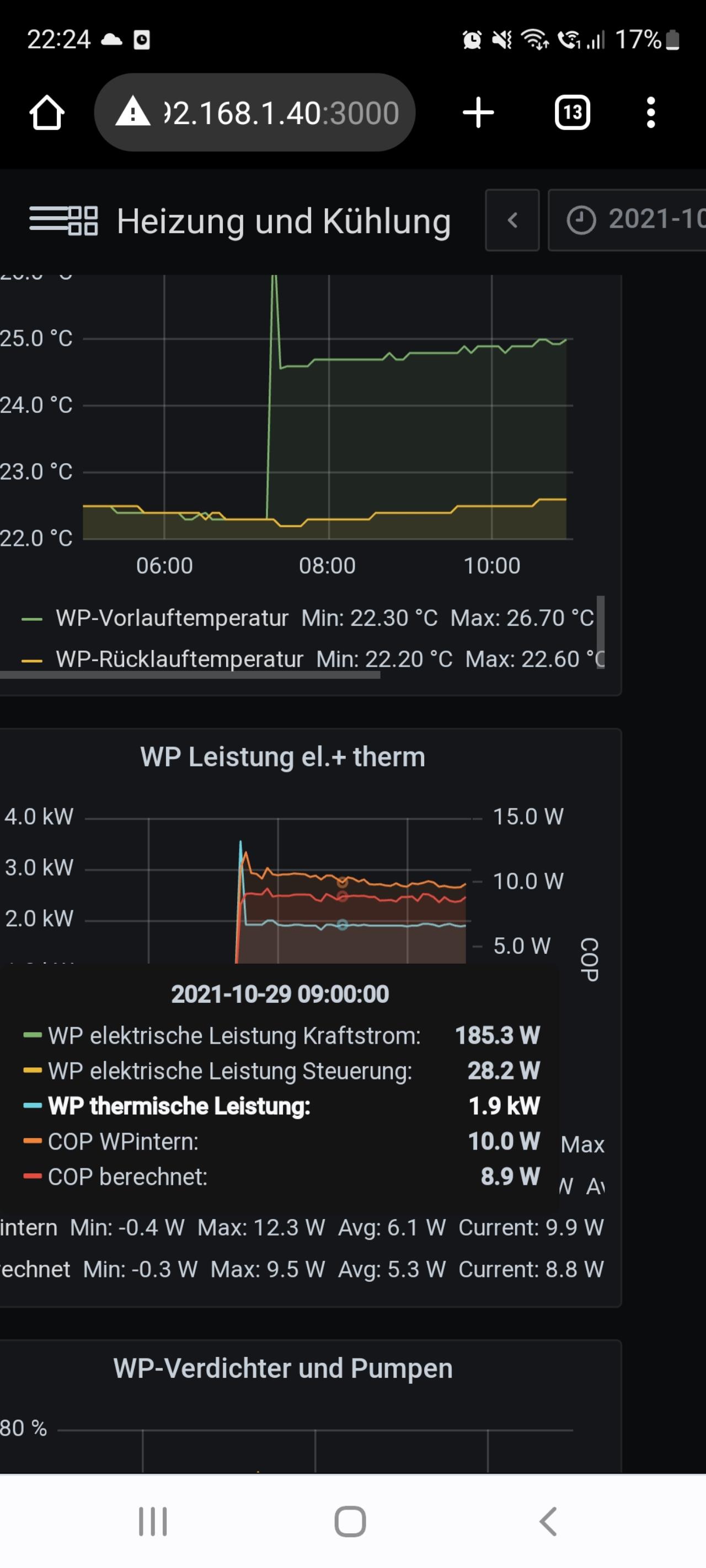706x1568 pixels.
Task: Open the dashboards grid icon
Action: pos(83,221)
